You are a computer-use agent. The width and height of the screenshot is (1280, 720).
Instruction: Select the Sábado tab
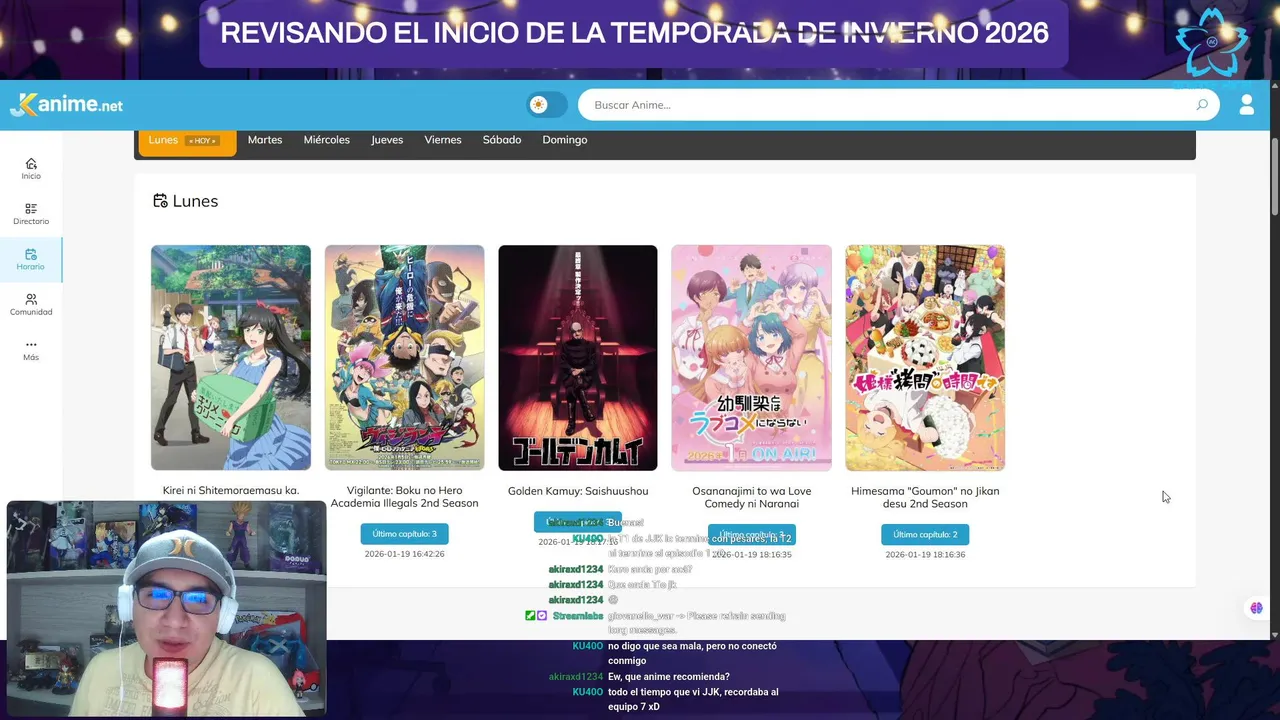[502, 140]
